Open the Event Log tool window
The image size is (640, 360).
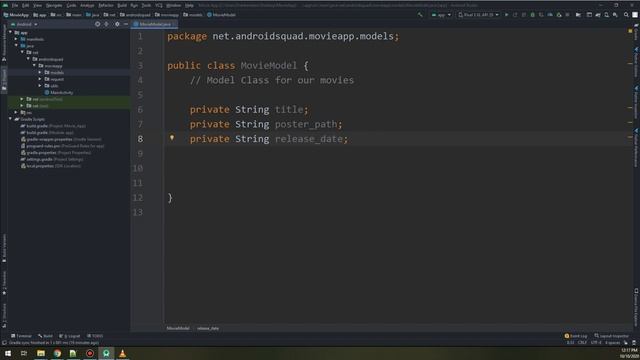pyautogui.click(x=576, y=336)
